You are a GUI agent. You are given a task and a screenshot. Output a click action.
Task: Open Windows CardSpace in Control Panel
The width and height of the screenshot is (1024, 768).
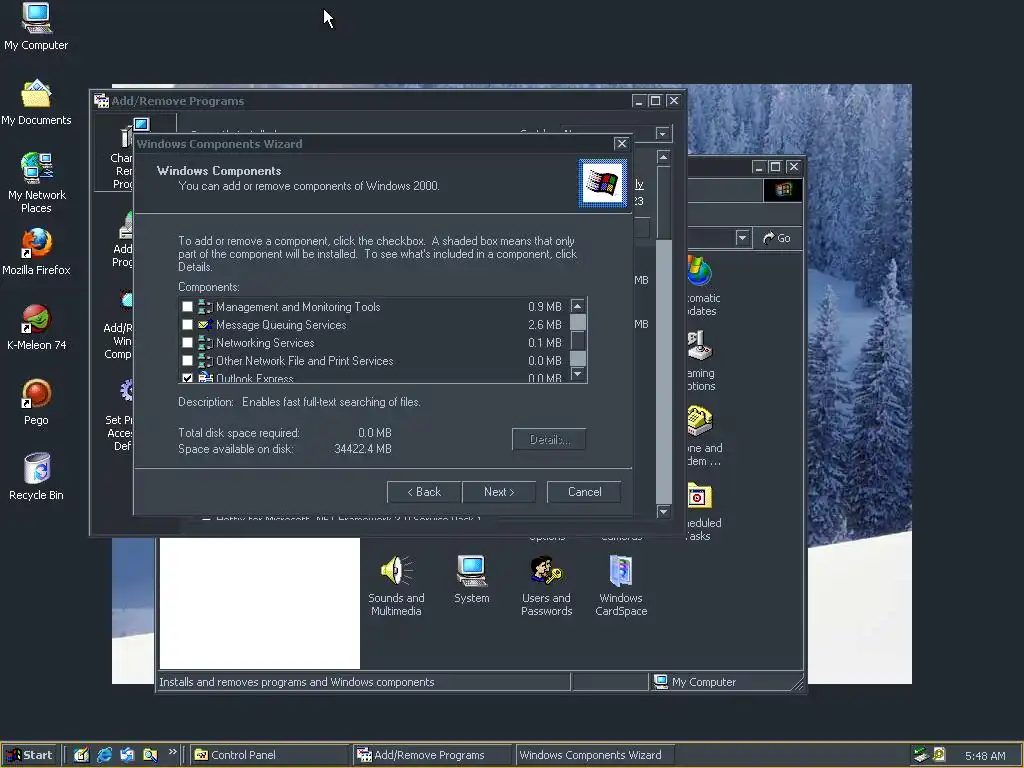click(621, 585)
